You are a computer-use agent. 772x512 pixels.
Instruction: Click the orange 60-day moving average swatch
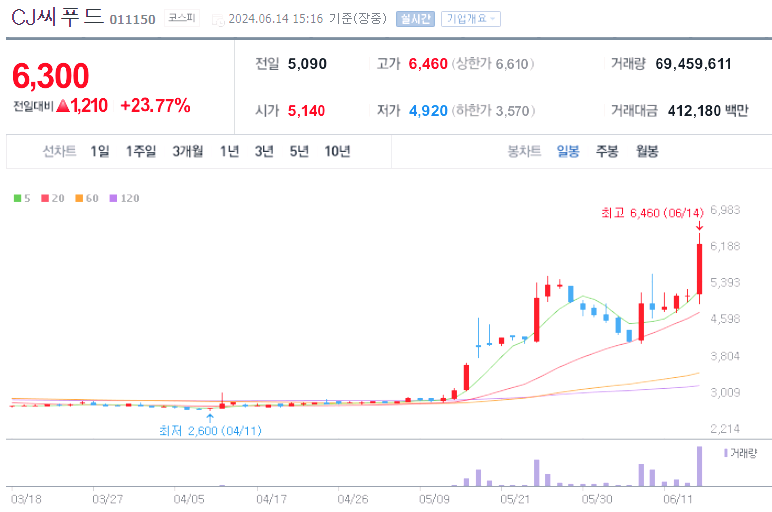pyautogui.click(x=79, y=198)
